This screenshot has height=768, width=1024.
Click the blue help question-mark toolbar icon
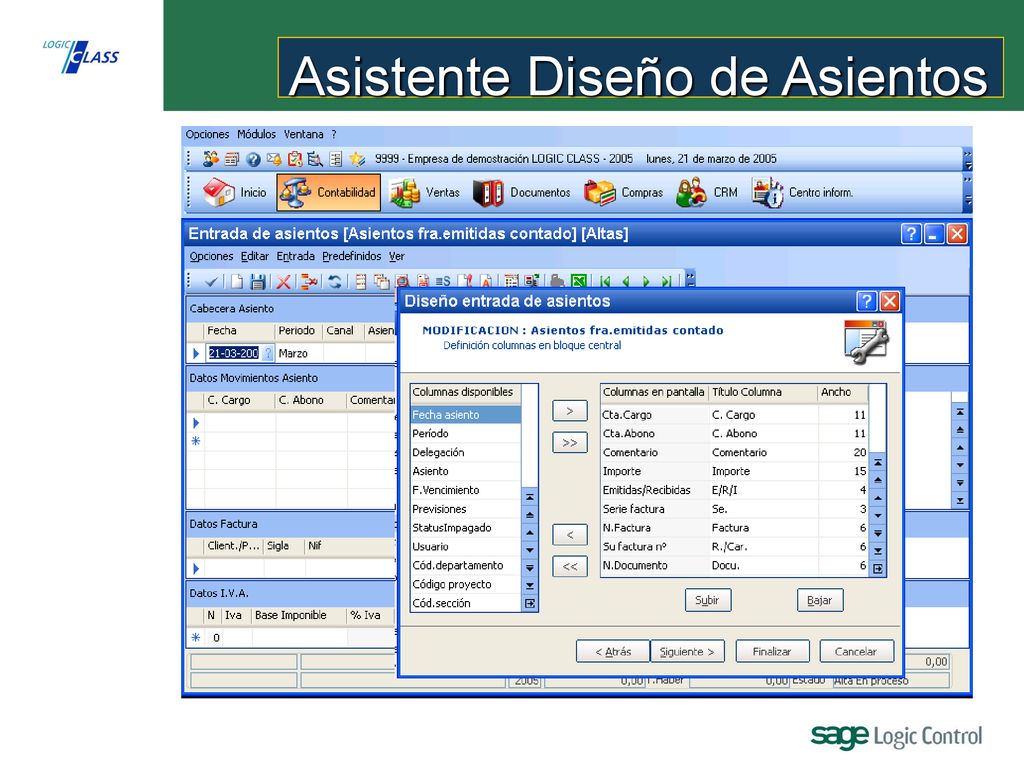[253, 159]
